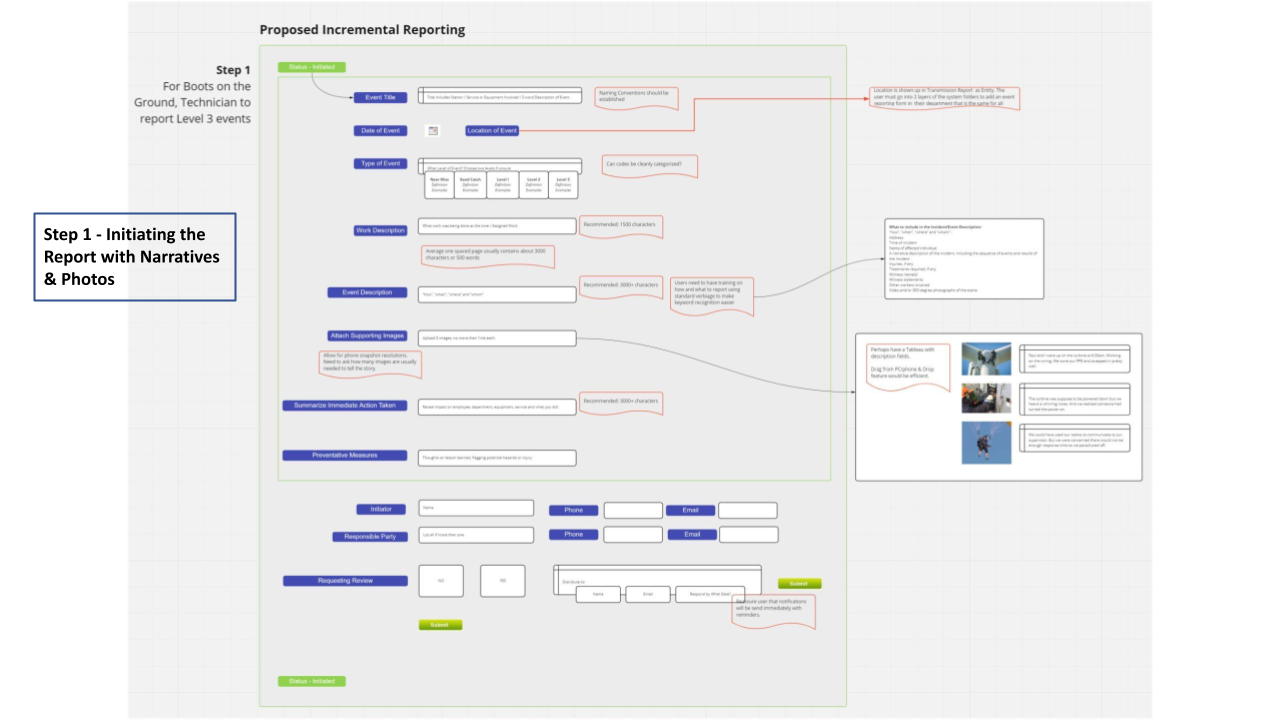The width and height of the screenshot is (1280, 720).
Task: Click the Attach Supporting Images upload field
Action: [497, 339]
